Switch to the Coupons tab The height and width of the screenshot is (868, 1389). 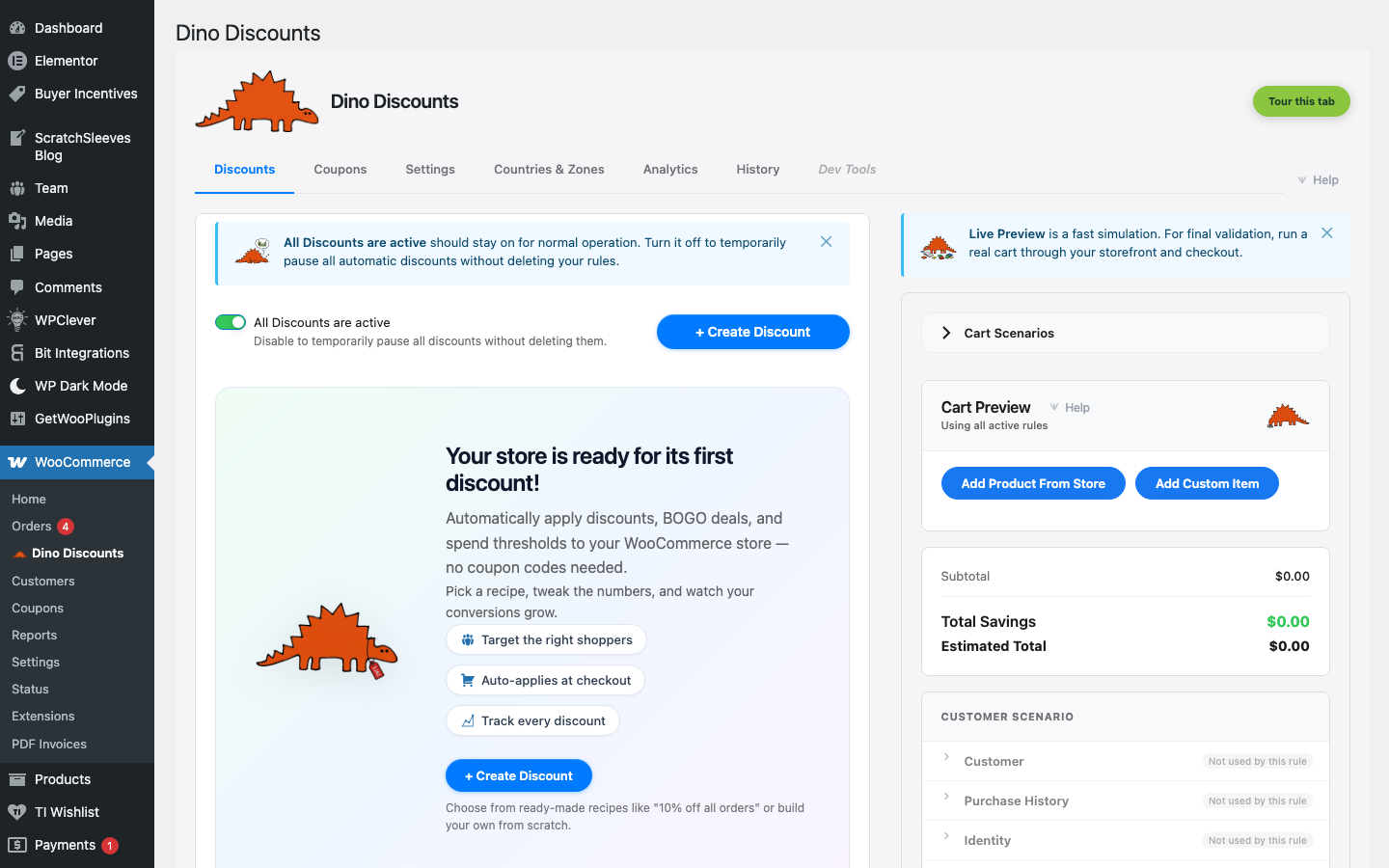pos(340,170)
